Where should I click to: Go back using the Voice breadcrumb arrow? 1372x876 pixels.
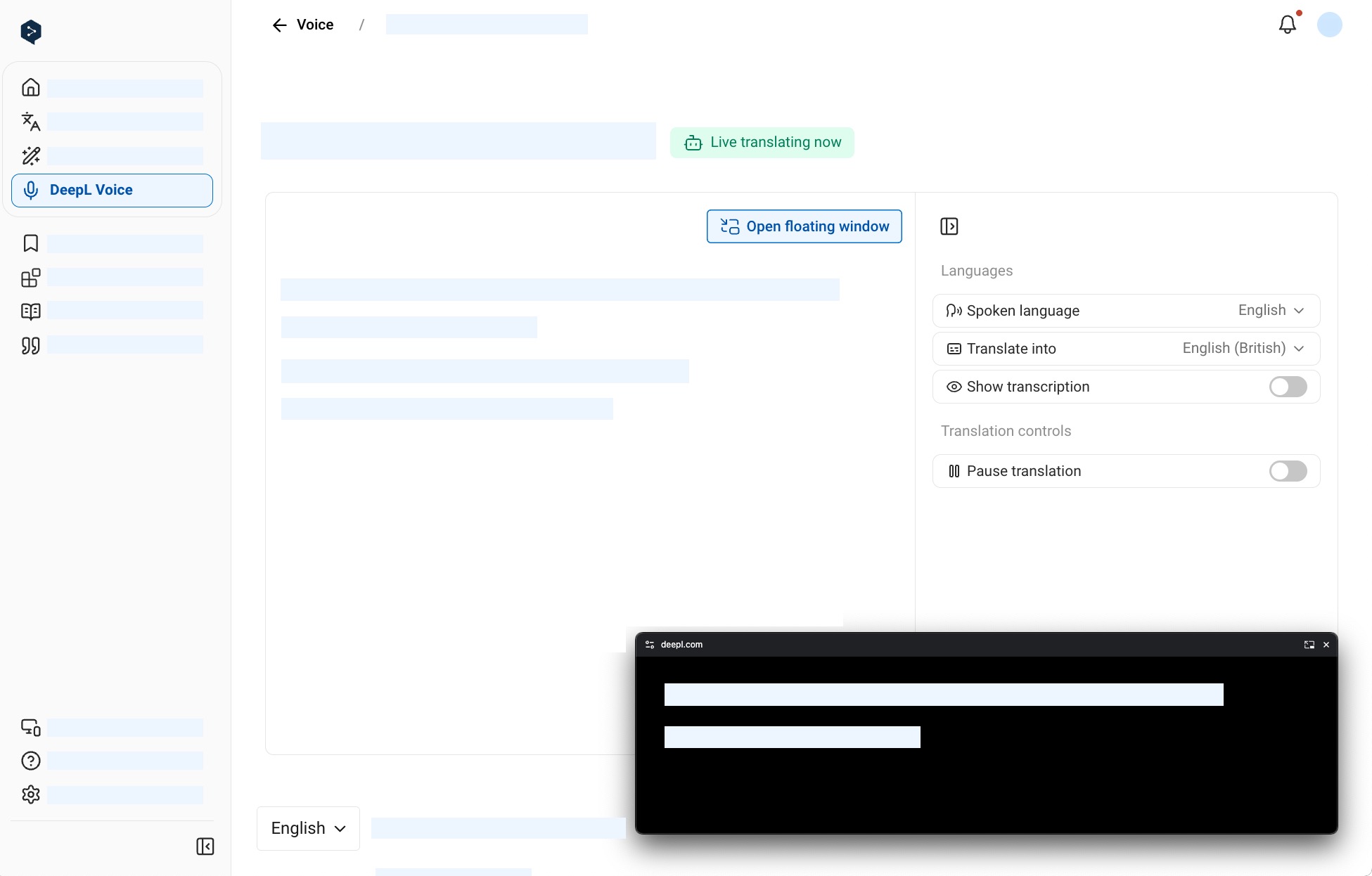pyautogui.click(x=279, y=25)
